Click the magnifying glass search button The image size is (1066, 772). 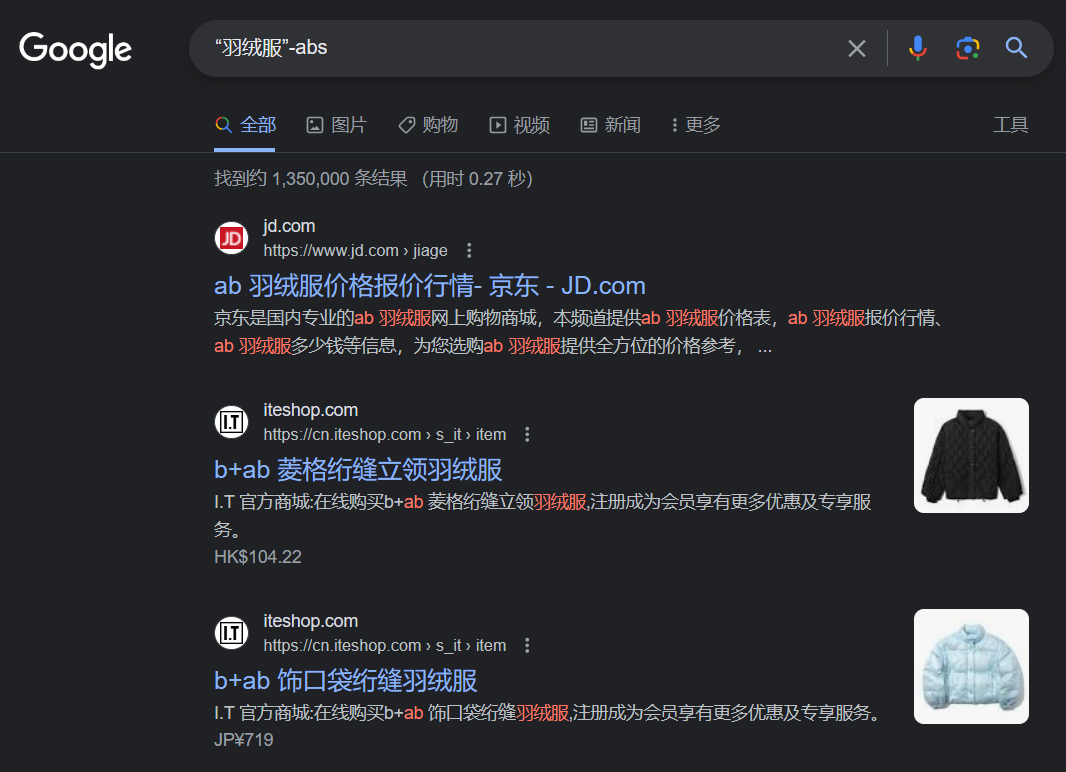tap(1016, 48)
